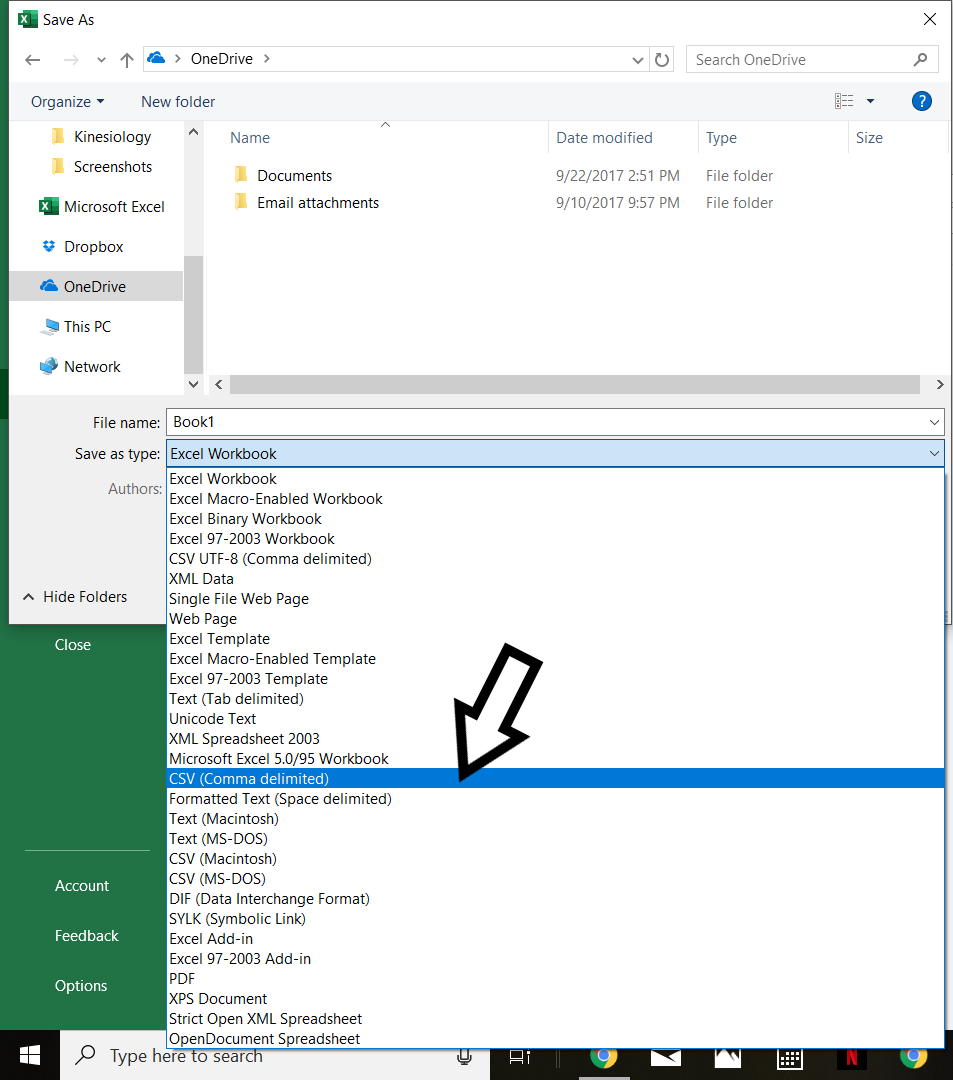Image resolution: width=953 pixels, height=1080 pixels.
Task: Choose Excel Template type
Action: (x=555, y=638)
